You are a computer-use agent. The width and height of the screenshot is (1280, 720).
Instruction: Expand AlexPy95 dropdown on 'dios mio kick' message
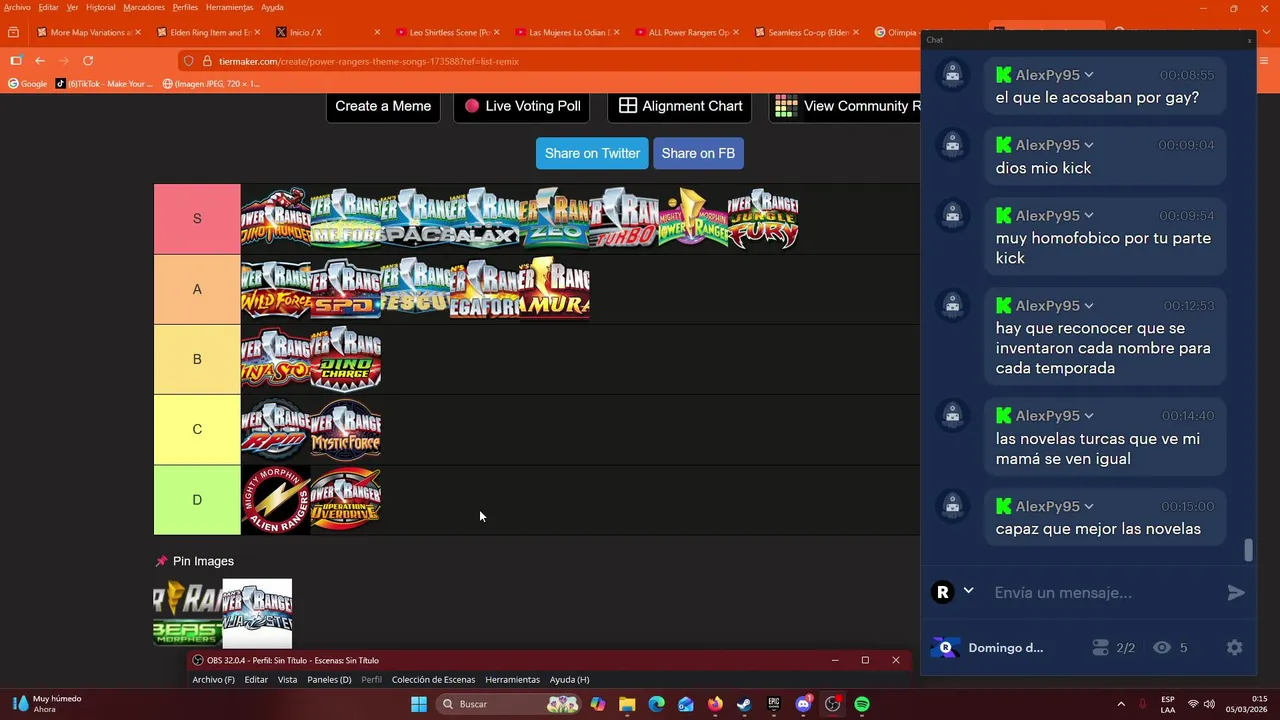(x=1089, y=146)
